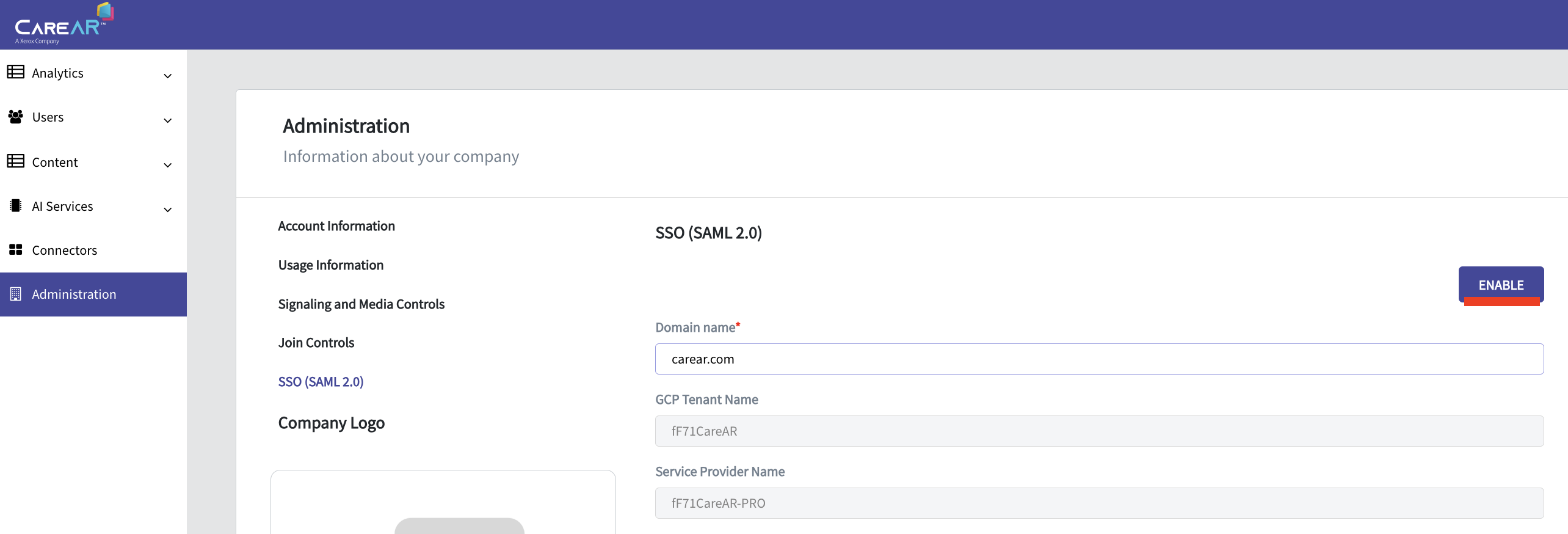Click the Analytics table icon
Image resolution: width=1568 pixels, height=534 pixels.
tap(16, 72)
